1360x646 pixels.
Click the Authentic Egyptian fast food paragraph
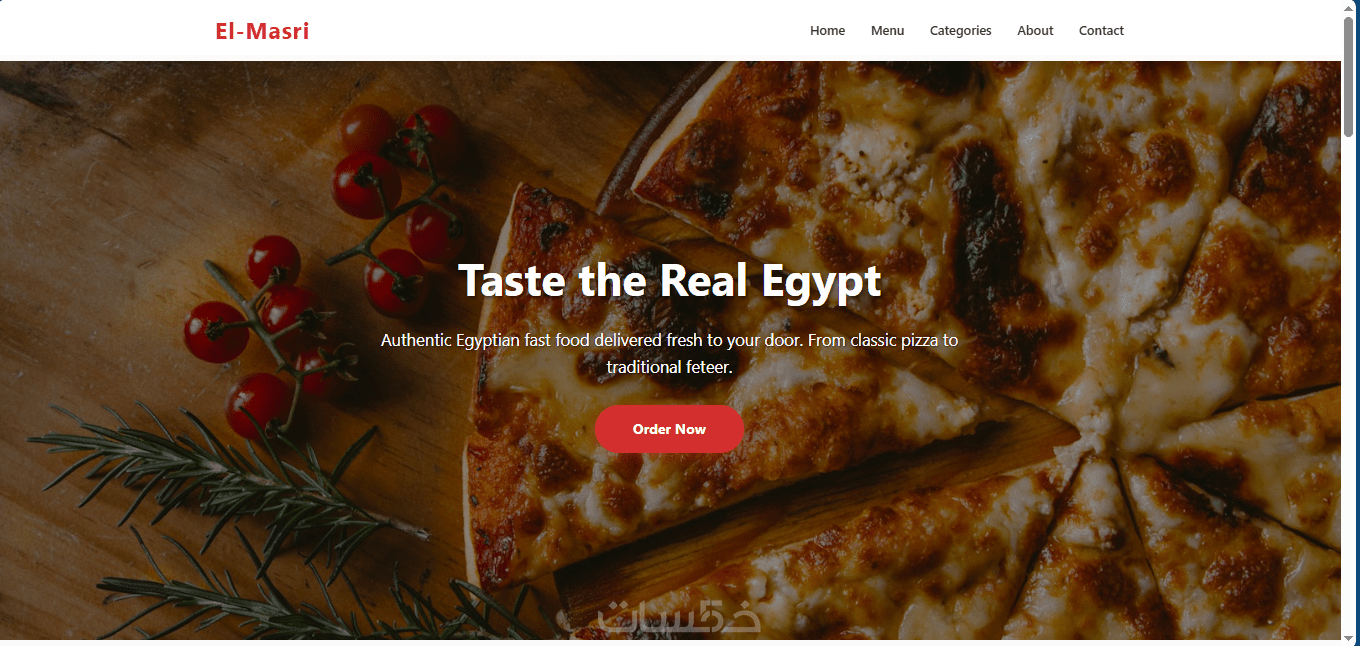(669, 353)
